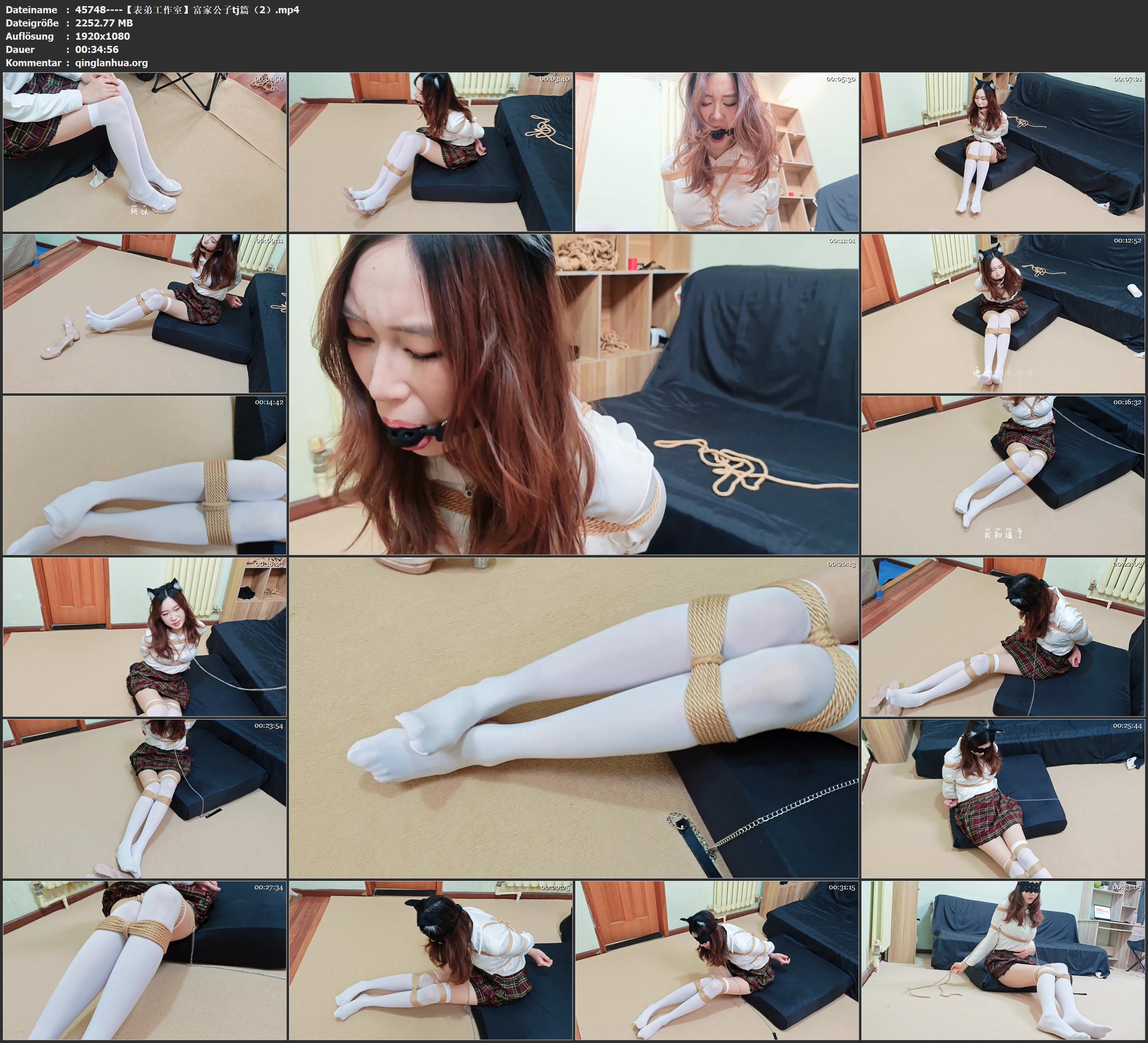
Task: Click the 00:34:56 Dauer duration value
Action: (98, 50)
